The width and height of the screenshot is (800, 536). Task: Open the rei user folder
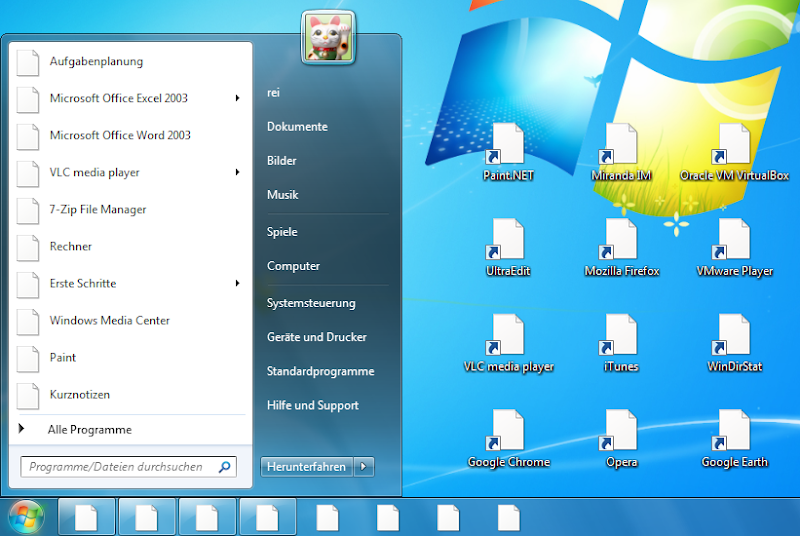coord(273,93)
